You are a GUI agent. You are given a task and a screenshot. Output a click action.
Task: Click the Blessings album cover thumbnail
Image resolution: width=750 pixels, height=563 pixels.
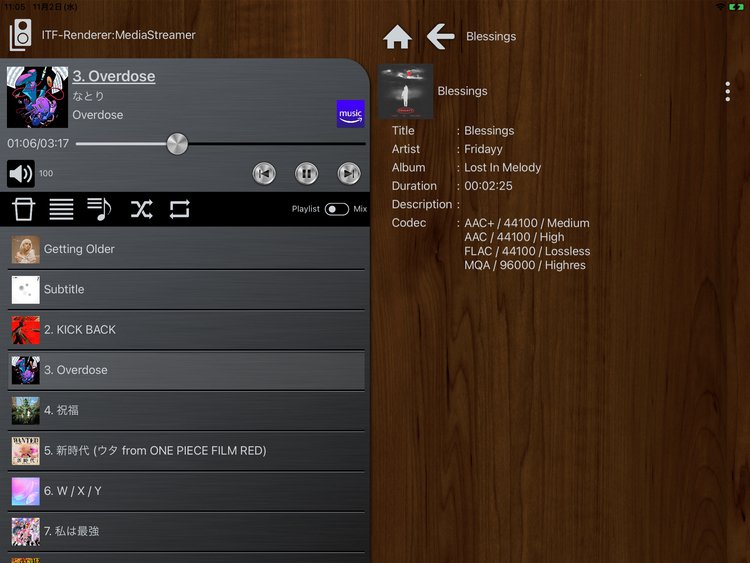click(406, 91)
